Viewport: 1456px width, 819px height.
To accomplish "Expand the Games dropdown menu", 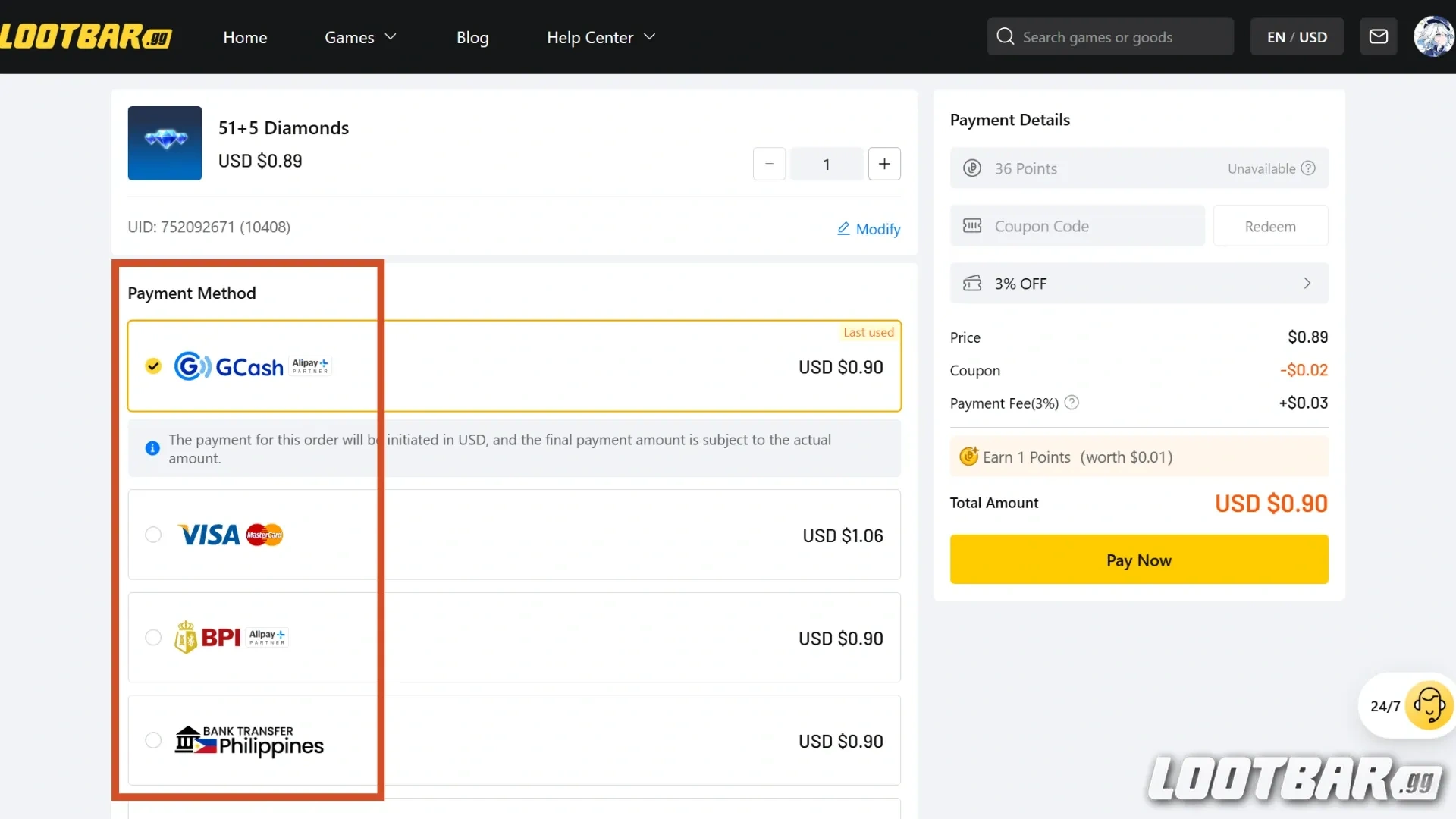I will coord(360,37).
